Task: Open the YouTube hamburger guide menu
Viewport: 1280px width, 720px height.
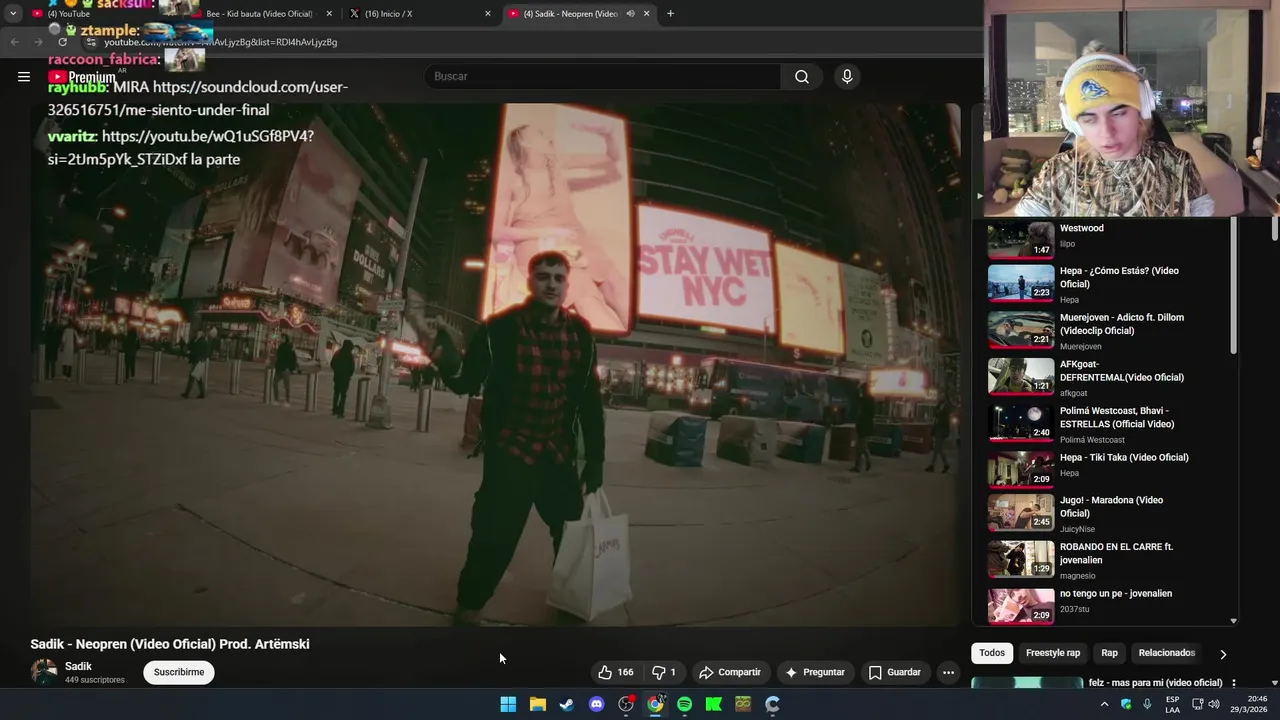Action: tap(24, 76)
